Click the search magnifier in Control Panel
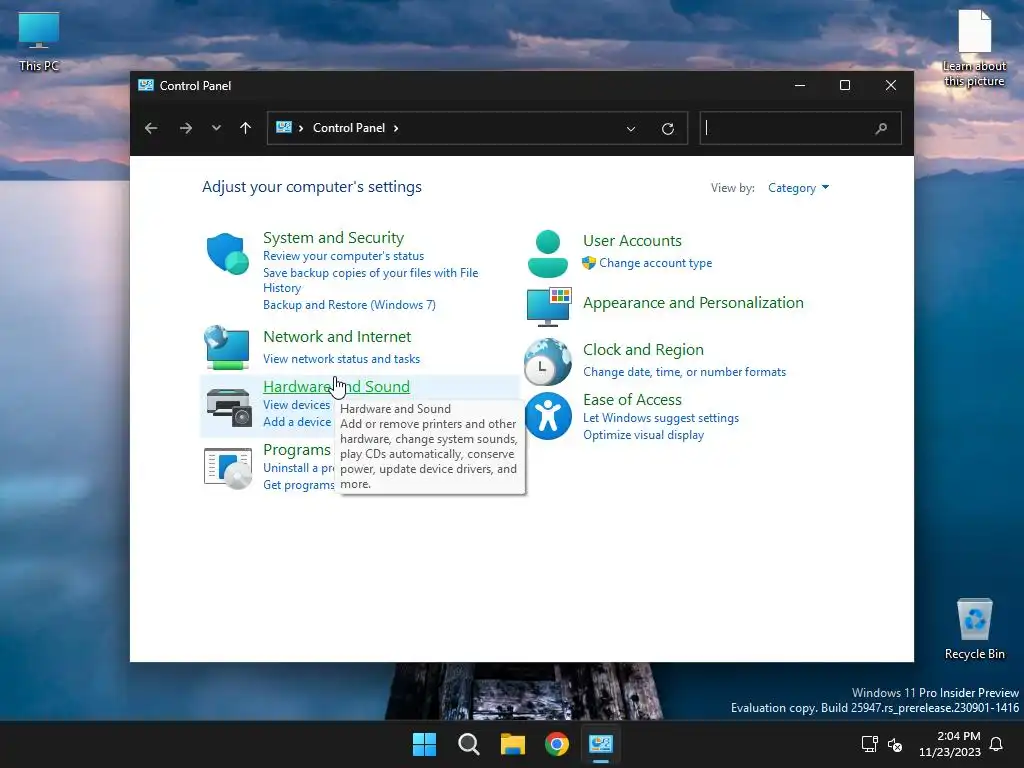The image size is (1024, 768). click(881, 129)
